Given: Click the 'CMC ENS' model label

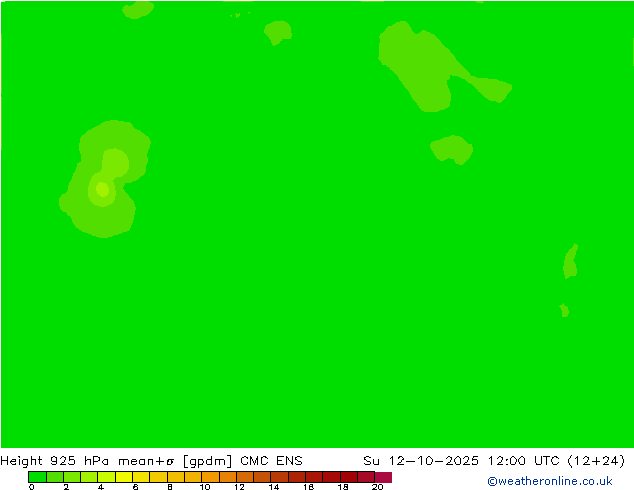Looking at the screenshot, I should [x=271, y=461].
